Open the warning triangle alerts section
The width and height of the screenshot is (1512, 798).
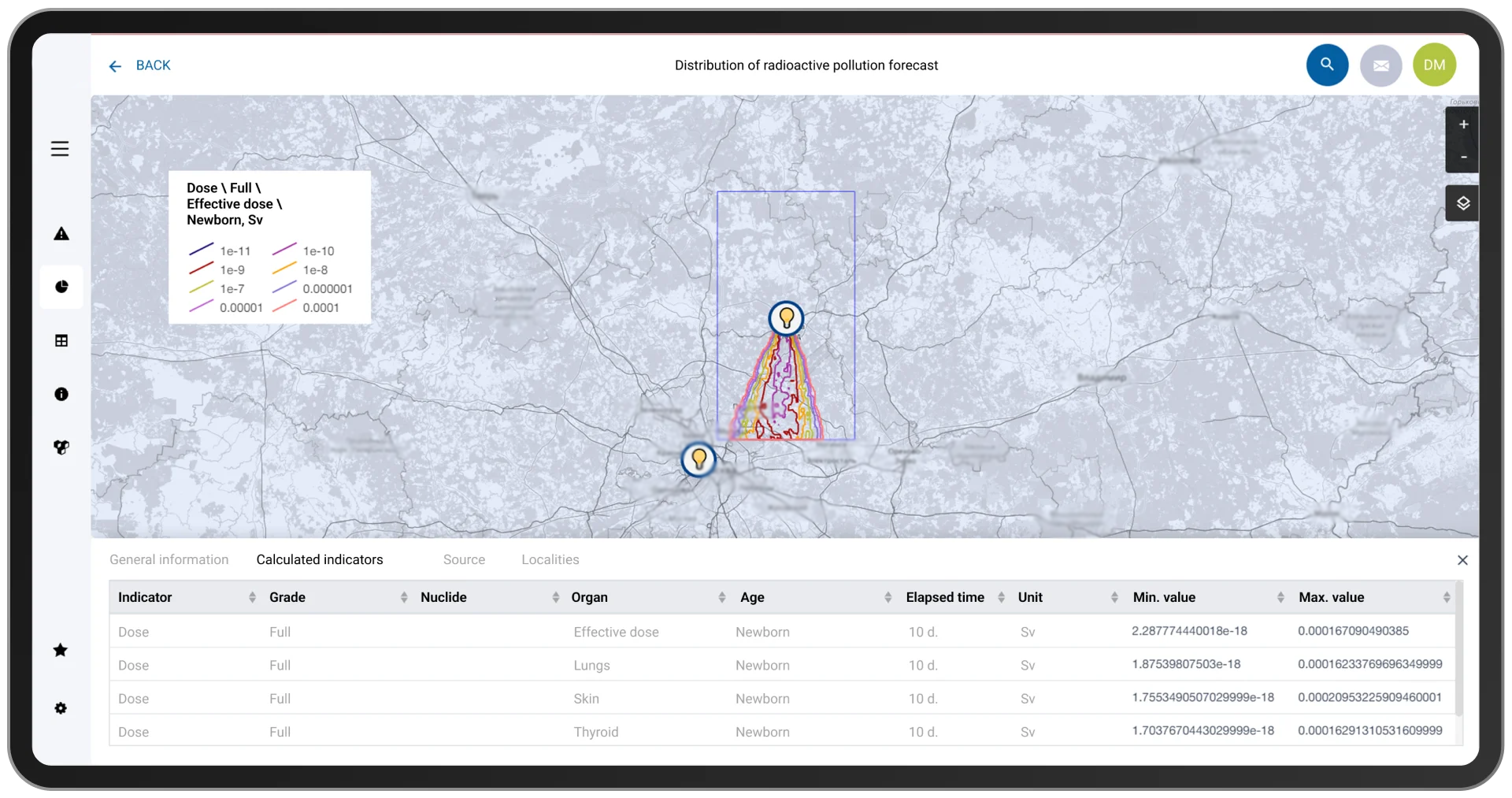pos(61,234)
